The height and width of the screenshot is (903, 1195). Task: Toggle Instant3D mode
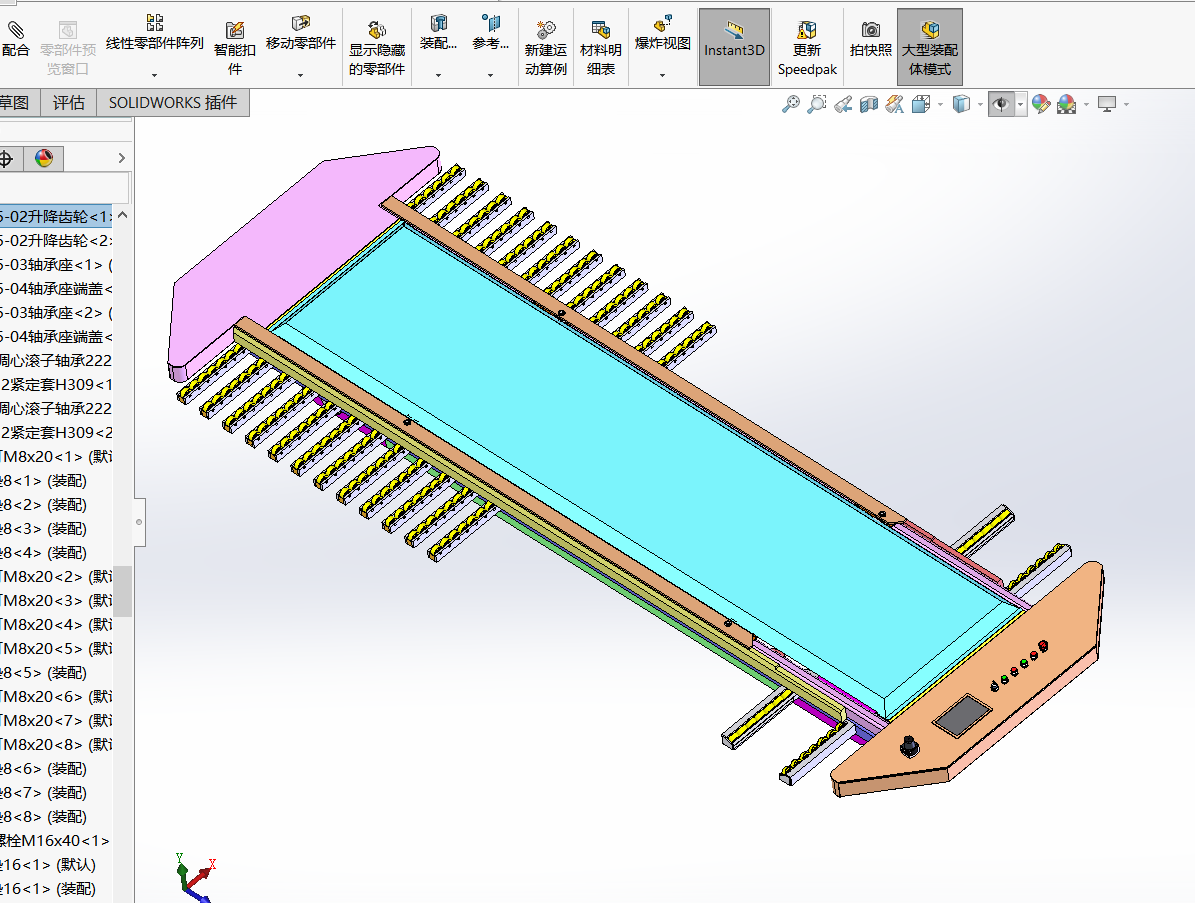[734, 47]
